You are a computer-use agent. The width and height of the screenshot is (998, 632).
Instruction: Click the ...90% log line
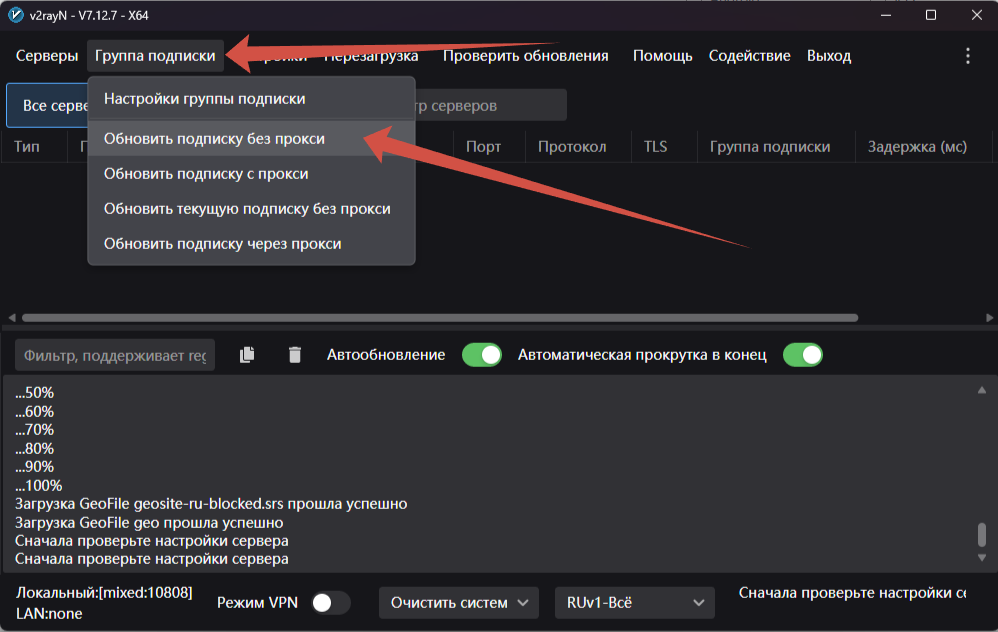click(34, 467)
